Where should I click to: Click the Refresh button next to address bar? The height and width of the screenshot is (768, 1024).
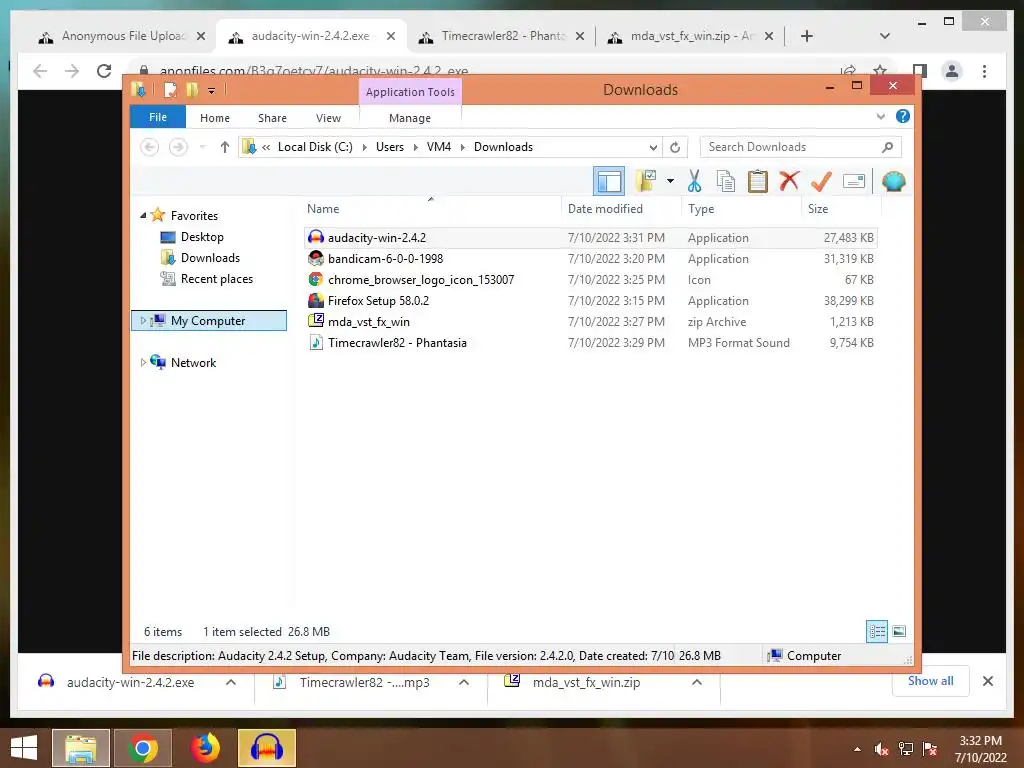pyautogui.click(x=675, y=147)
